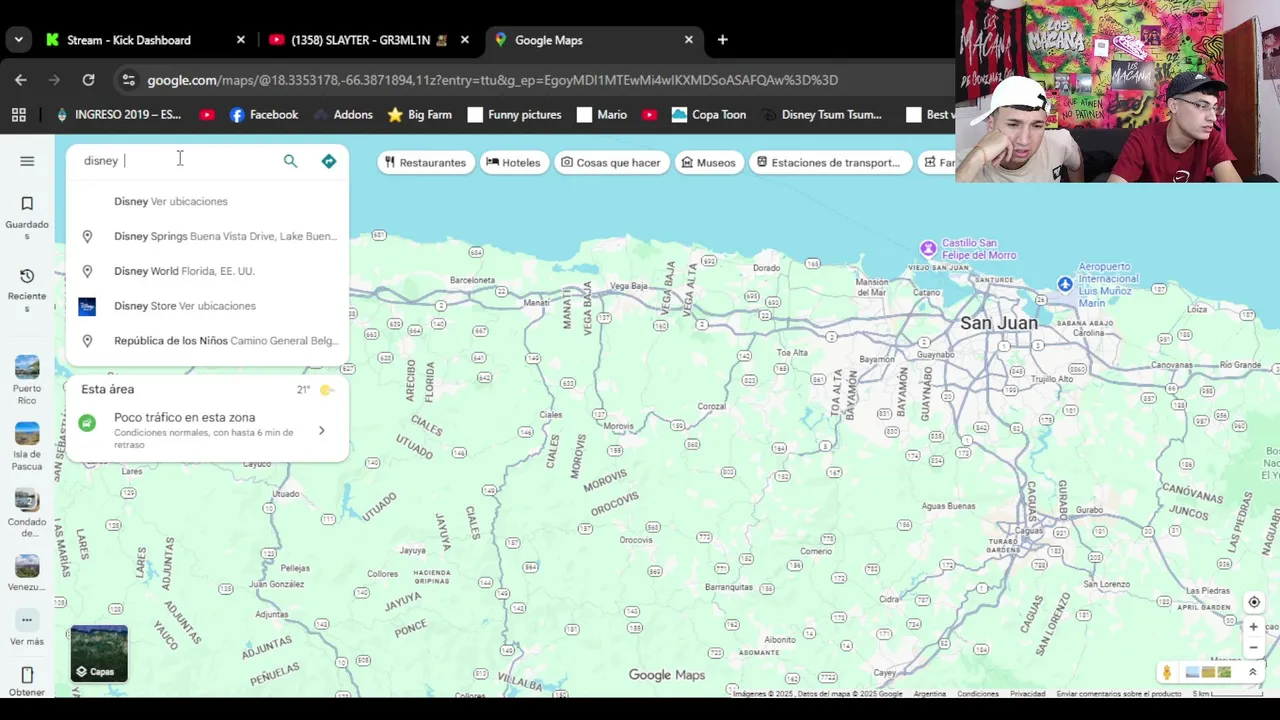Open the Big Farm bookmark
1280x720 pixels.
(419, 115)
